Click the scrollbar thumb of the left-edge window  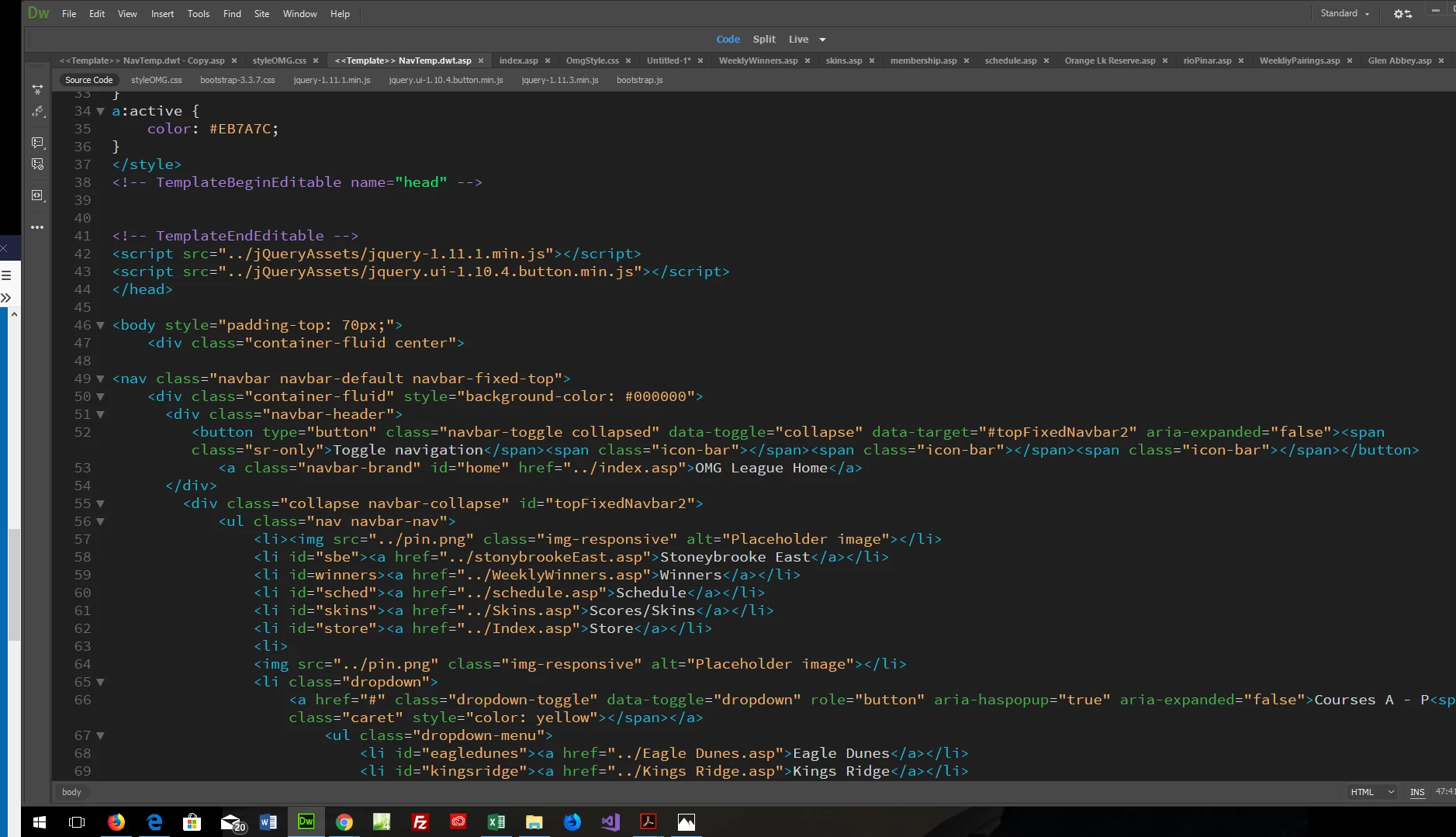[x=14, y=585]
